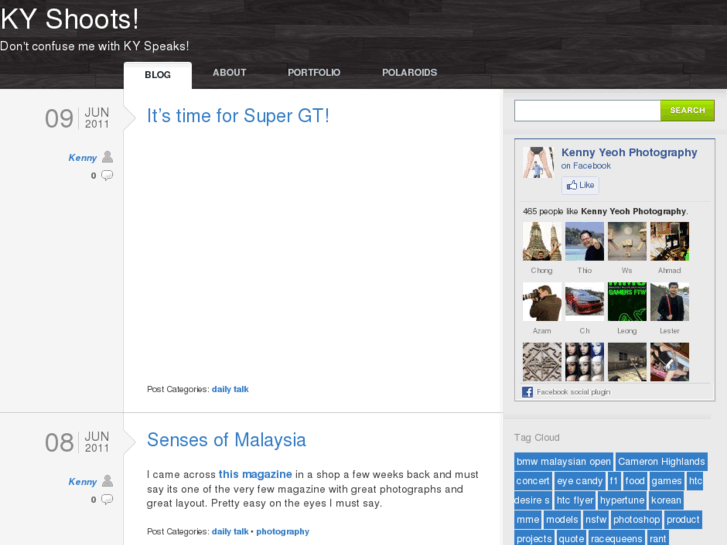This screenshot has width=727, height=545.
Task: Click the author icon beside Kenny on the June 09 post
Action: click(x=108, y=157)
